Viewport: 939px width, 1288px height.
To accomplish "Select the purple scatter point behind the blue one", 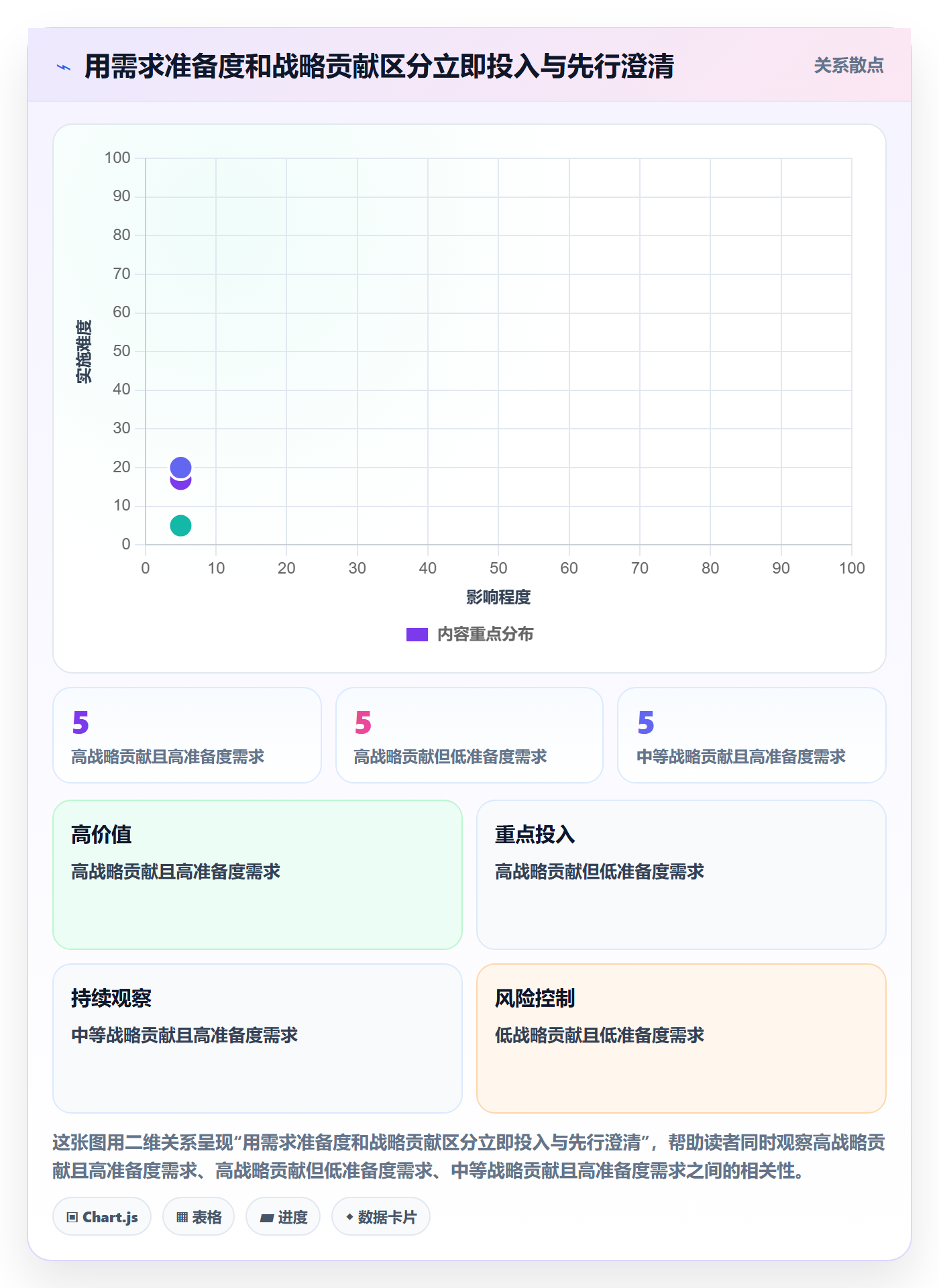I will tap(180, 484).
